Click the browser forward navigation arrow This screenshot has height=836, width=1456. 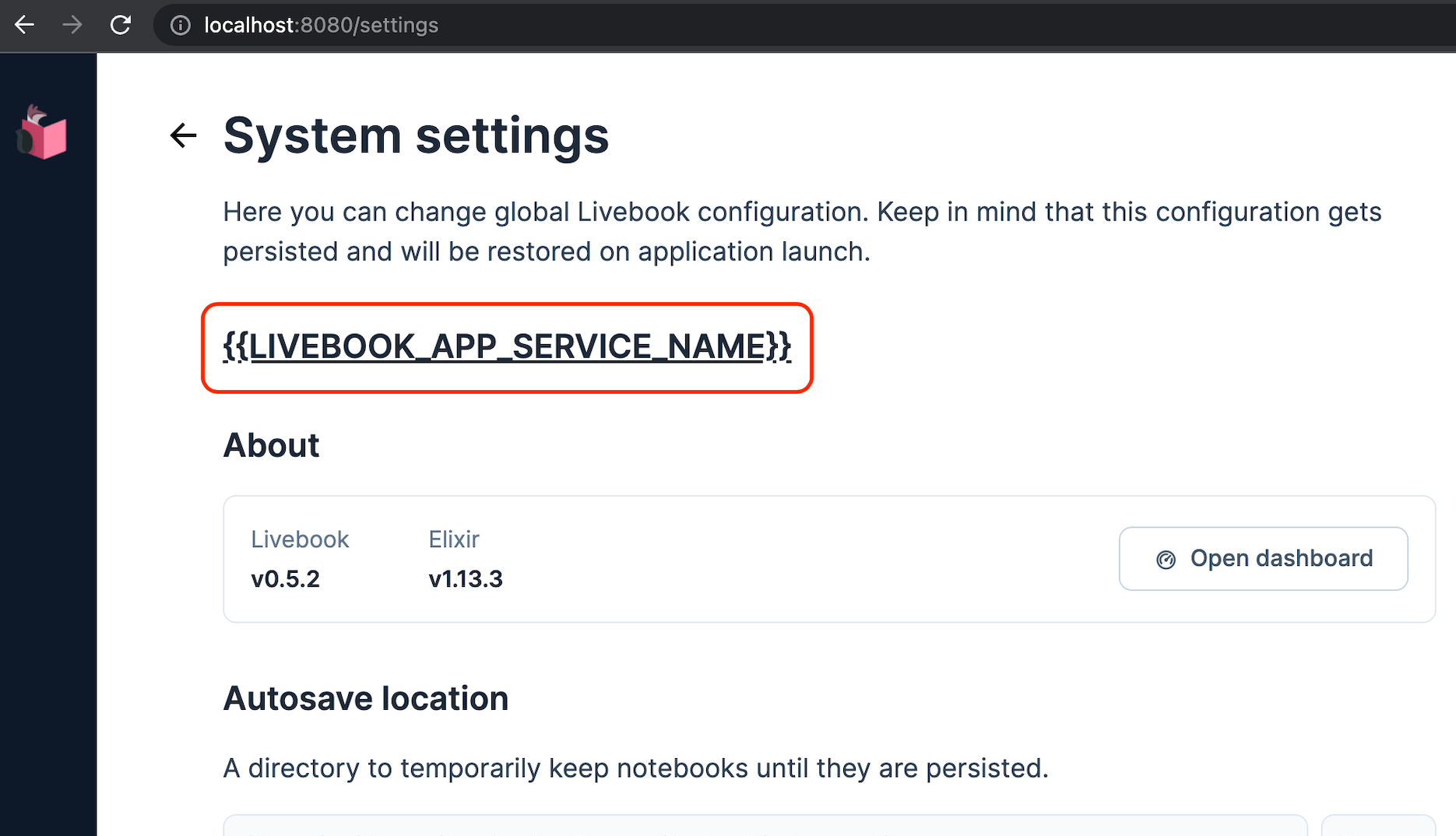(72, 24)
